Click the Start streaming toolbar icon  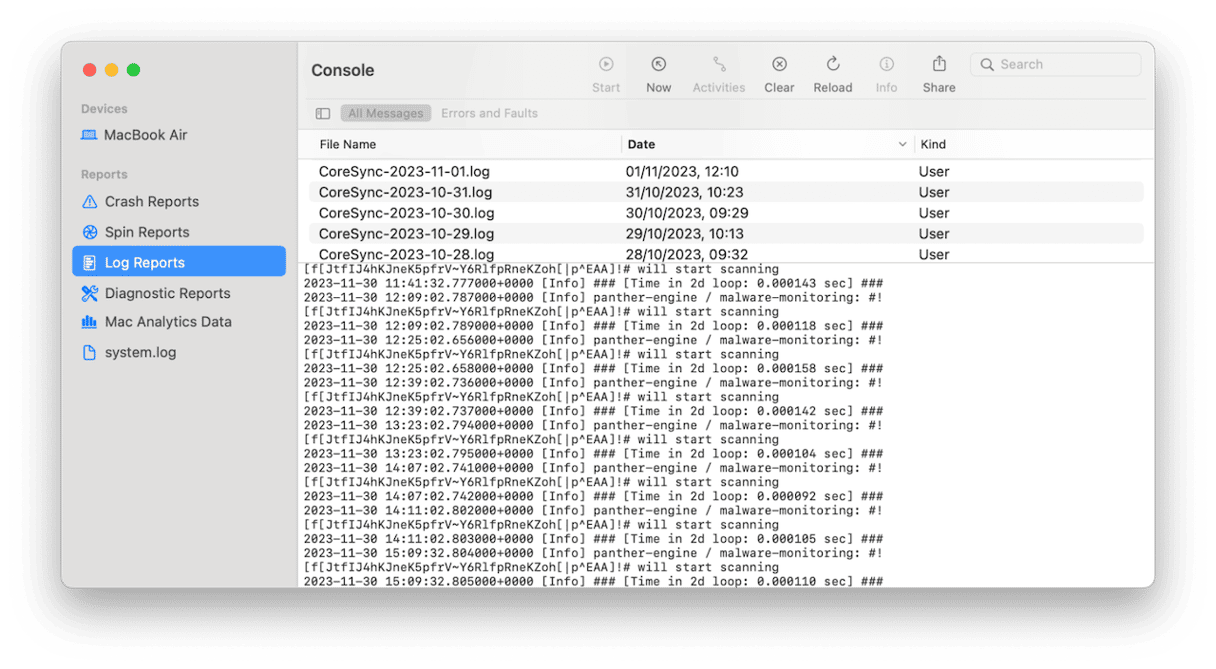(606, 64)
